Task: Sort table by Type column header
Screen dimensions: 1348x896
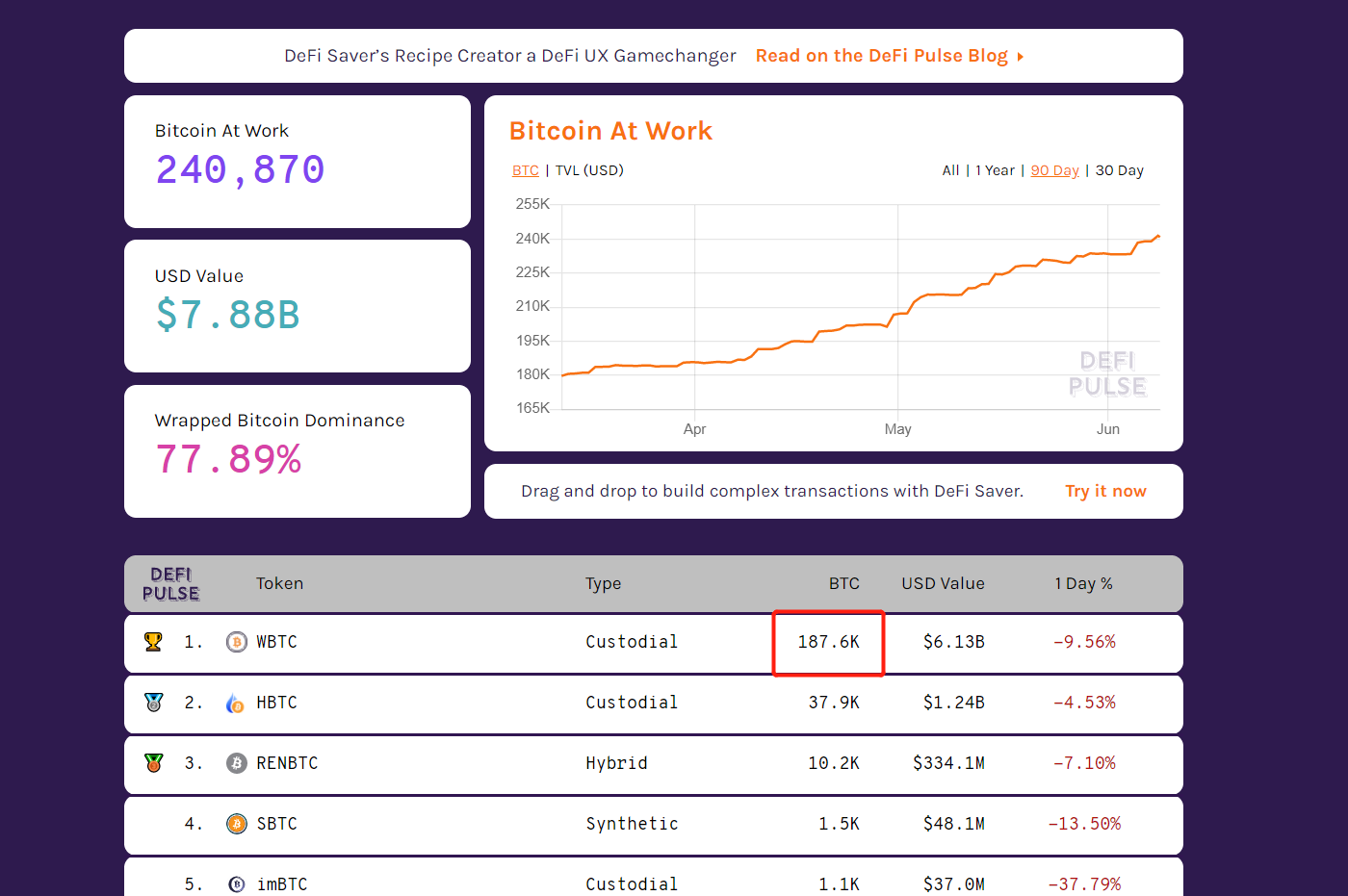Action: 604,584
